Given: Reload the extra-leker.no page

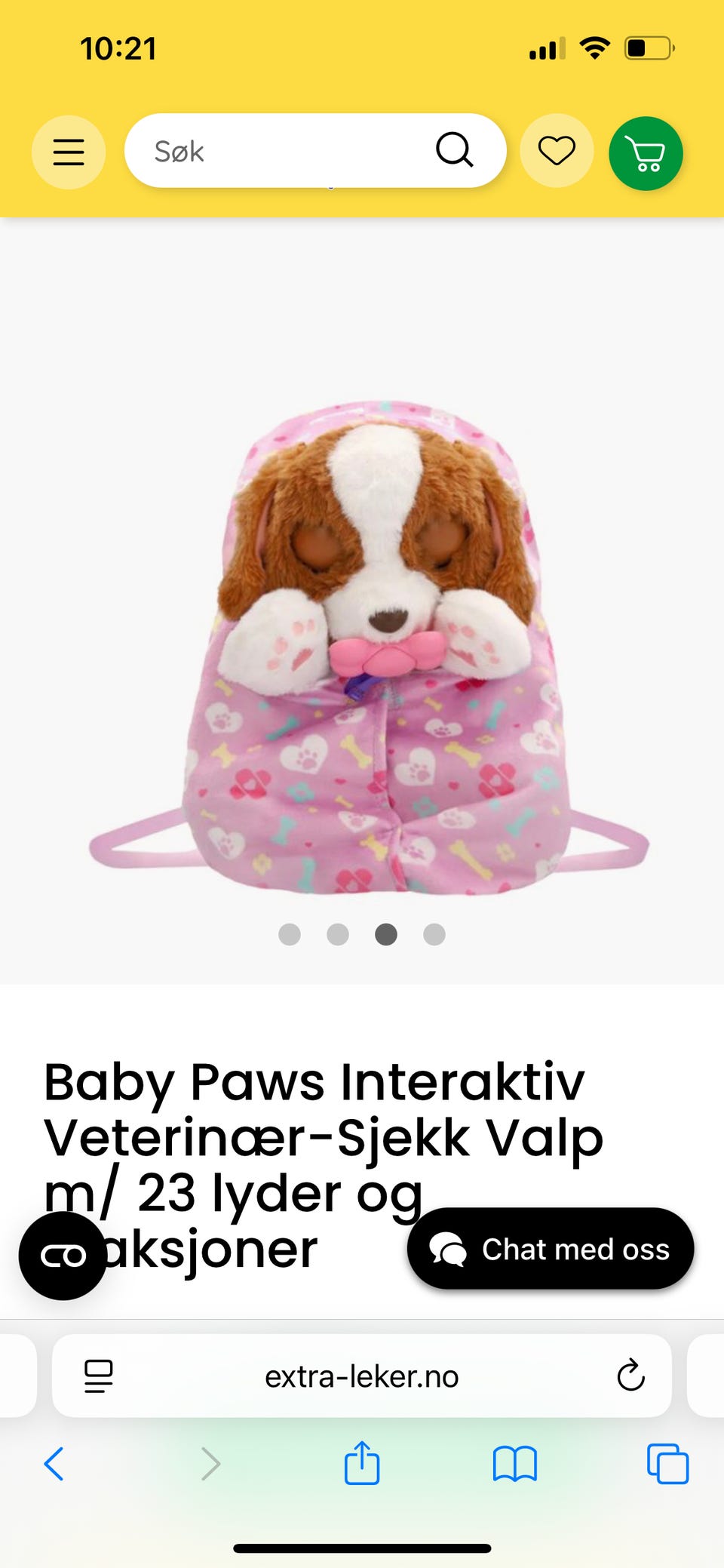Looking at the screenshot, I should [630, 1376].
